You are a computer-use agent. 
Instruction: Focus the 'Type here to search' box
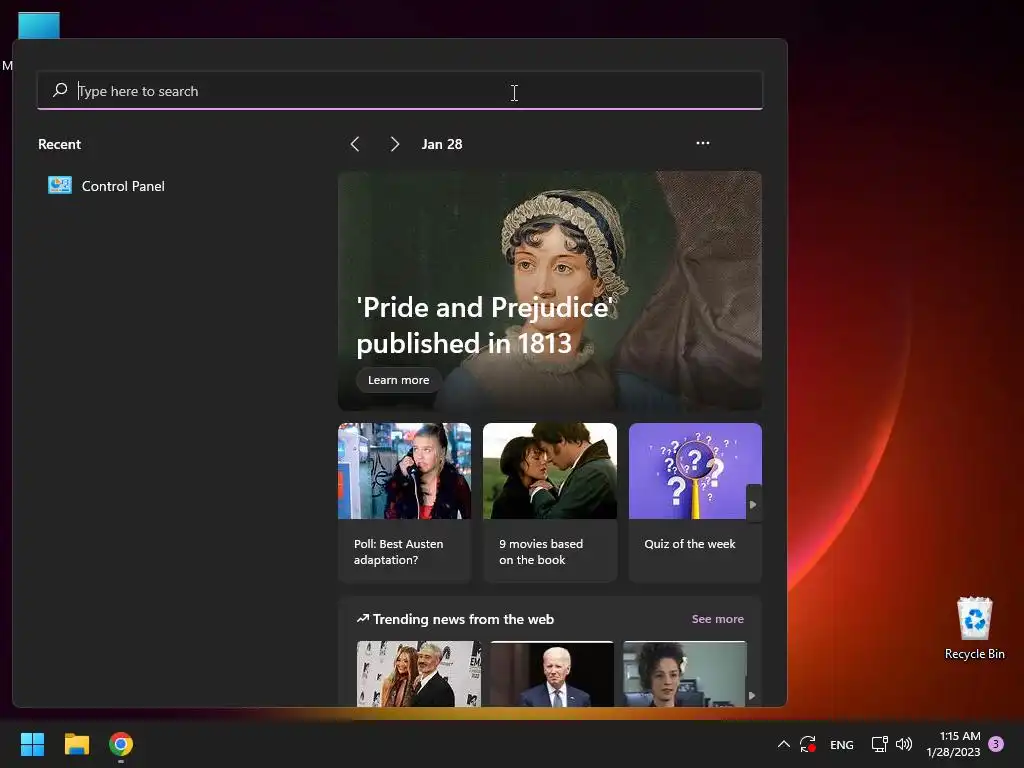400,91
